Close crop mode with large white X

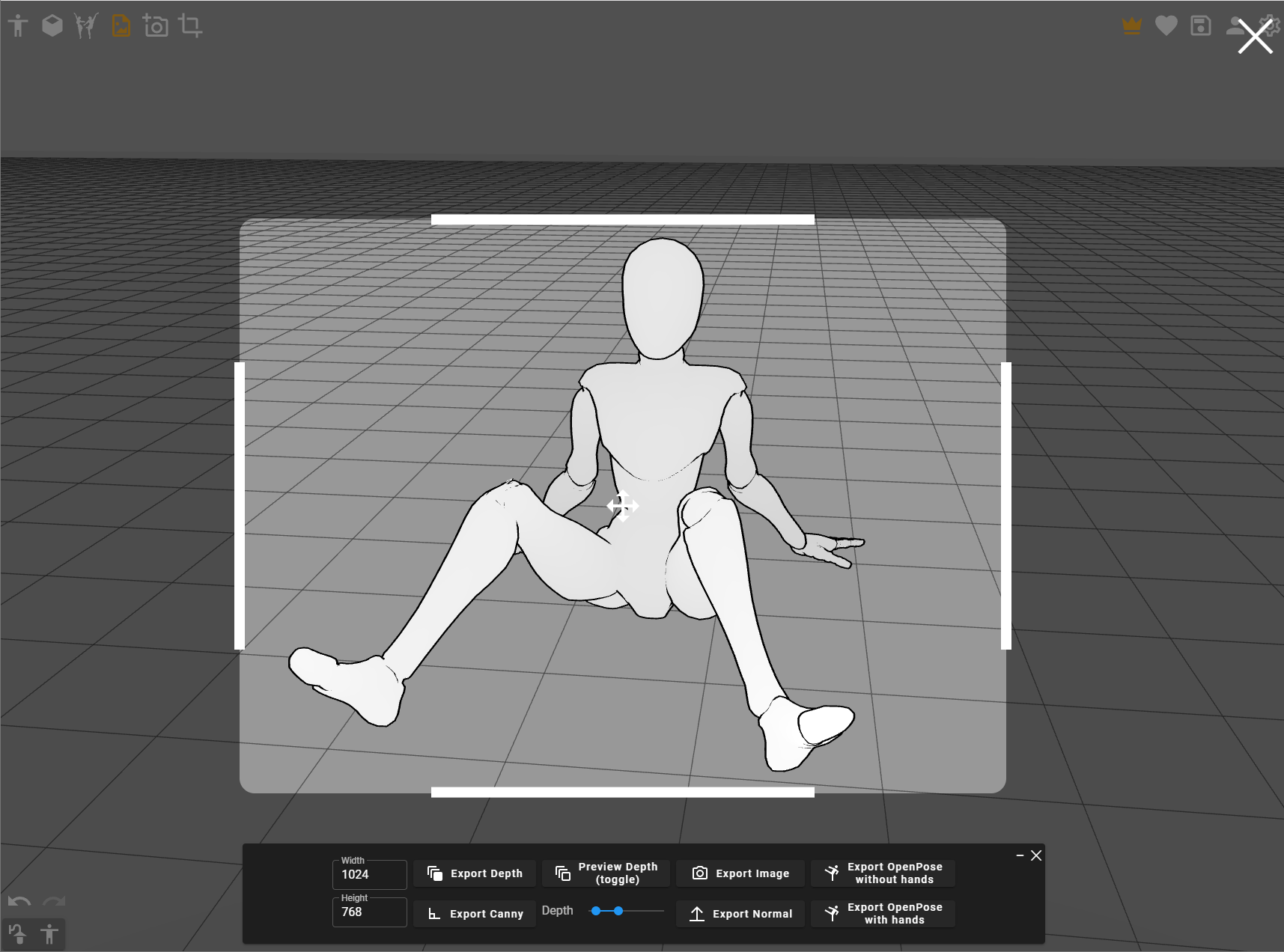coord(1255,37)
